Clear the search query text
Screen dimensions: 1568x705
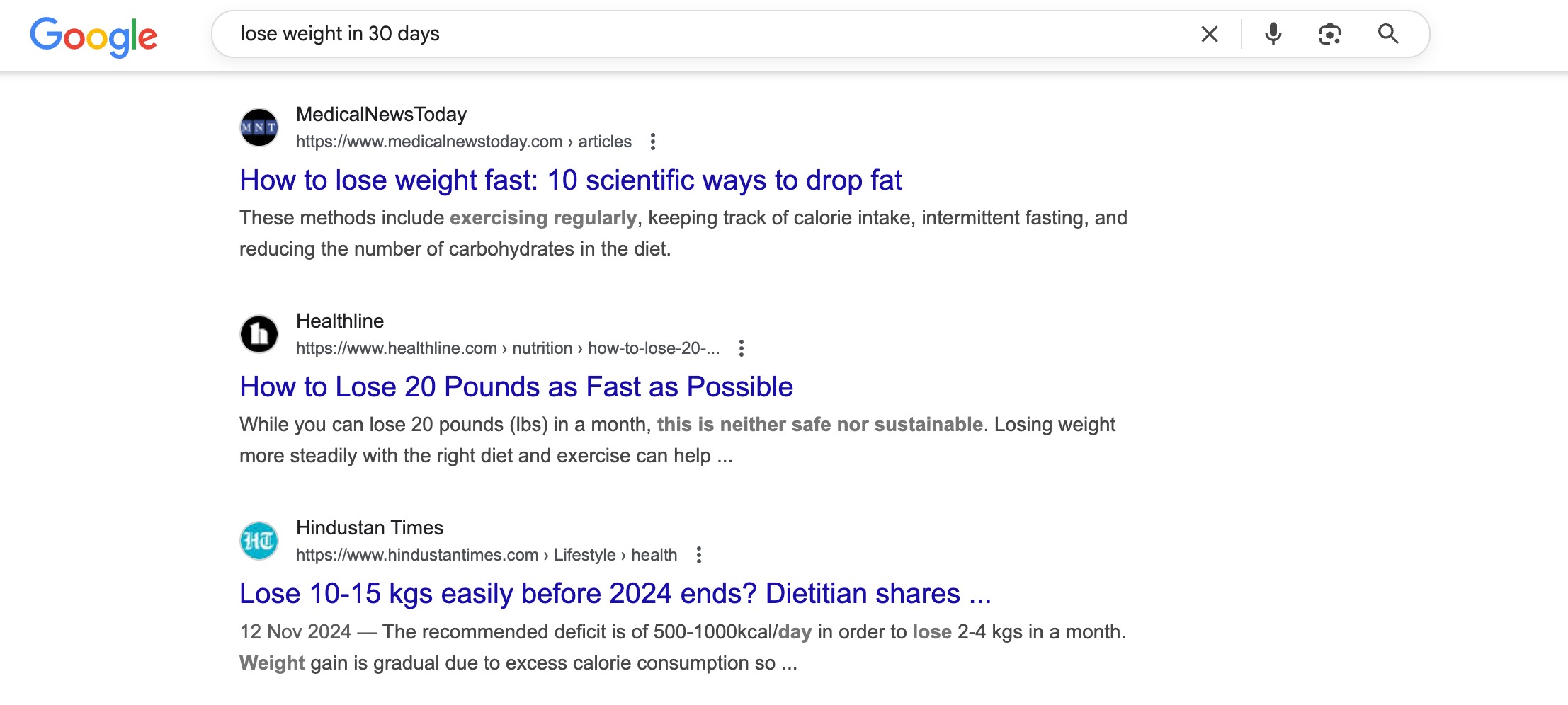(1210, 34)
